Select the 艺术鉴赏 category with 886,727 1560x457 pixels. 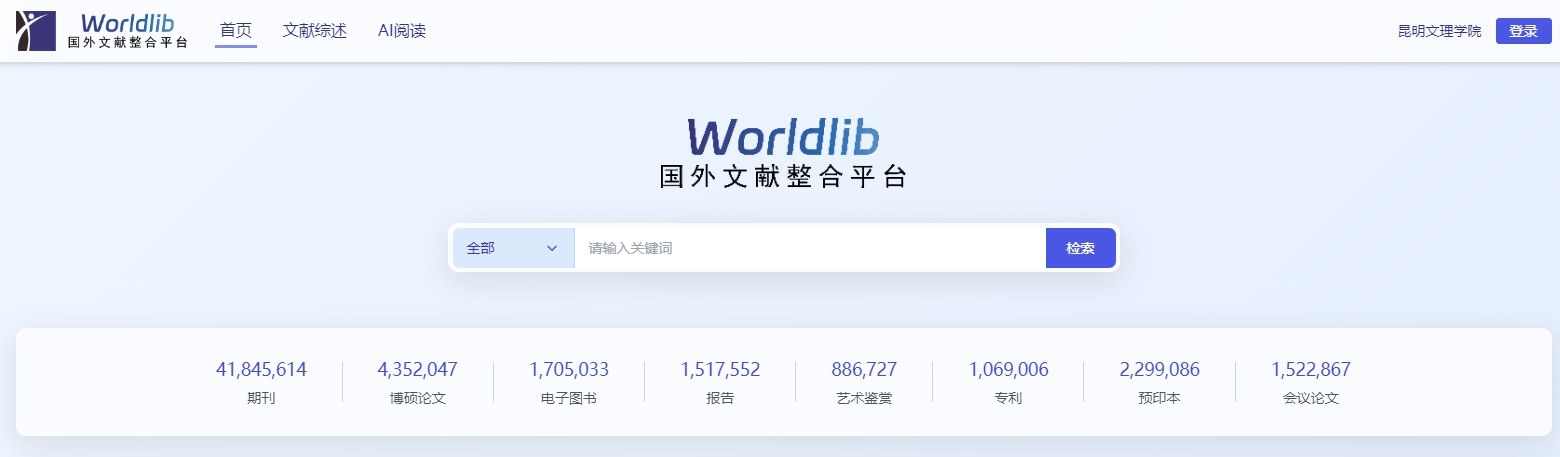pyautogui.click(x=864, y=382)
